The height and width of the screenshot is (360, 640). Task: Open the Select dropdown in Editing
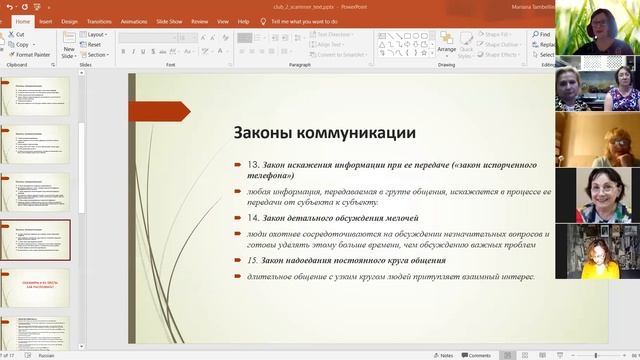pos(543,54)
